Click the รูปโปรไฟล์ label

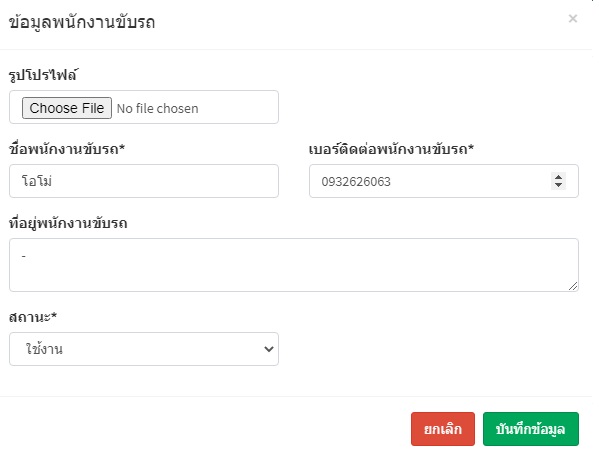coord(43,75)
